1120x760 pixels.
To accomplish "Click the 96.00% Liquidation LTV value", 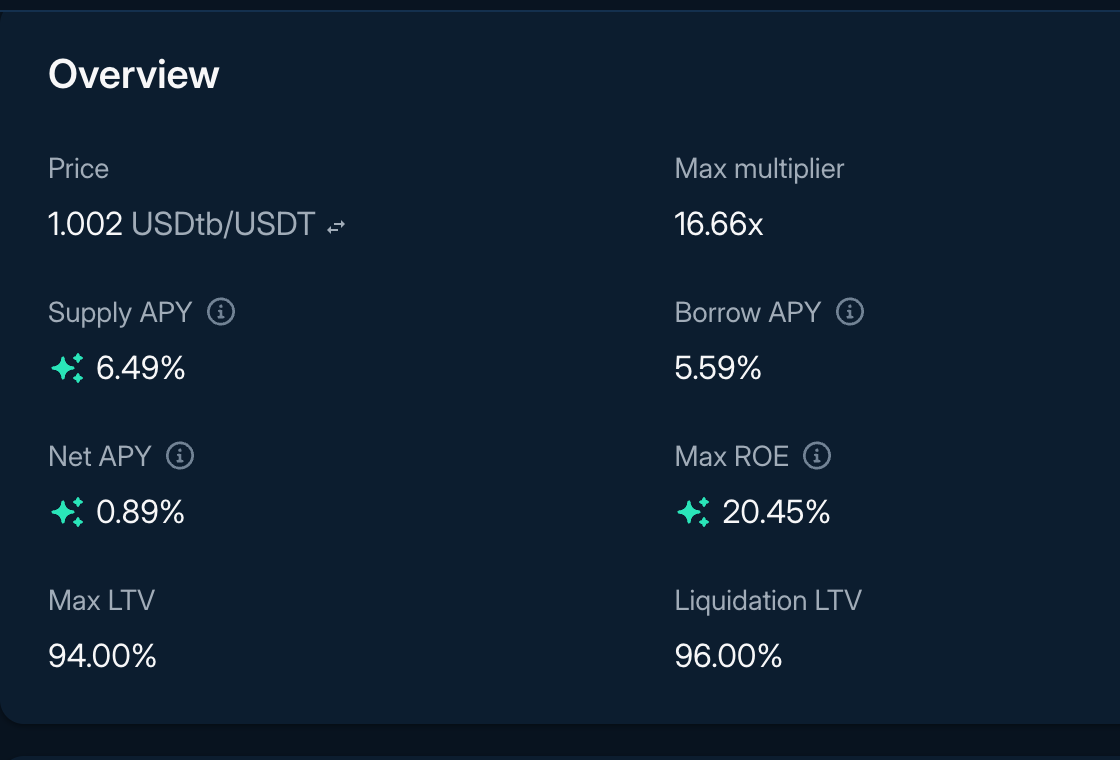I will tap(729, 656).
